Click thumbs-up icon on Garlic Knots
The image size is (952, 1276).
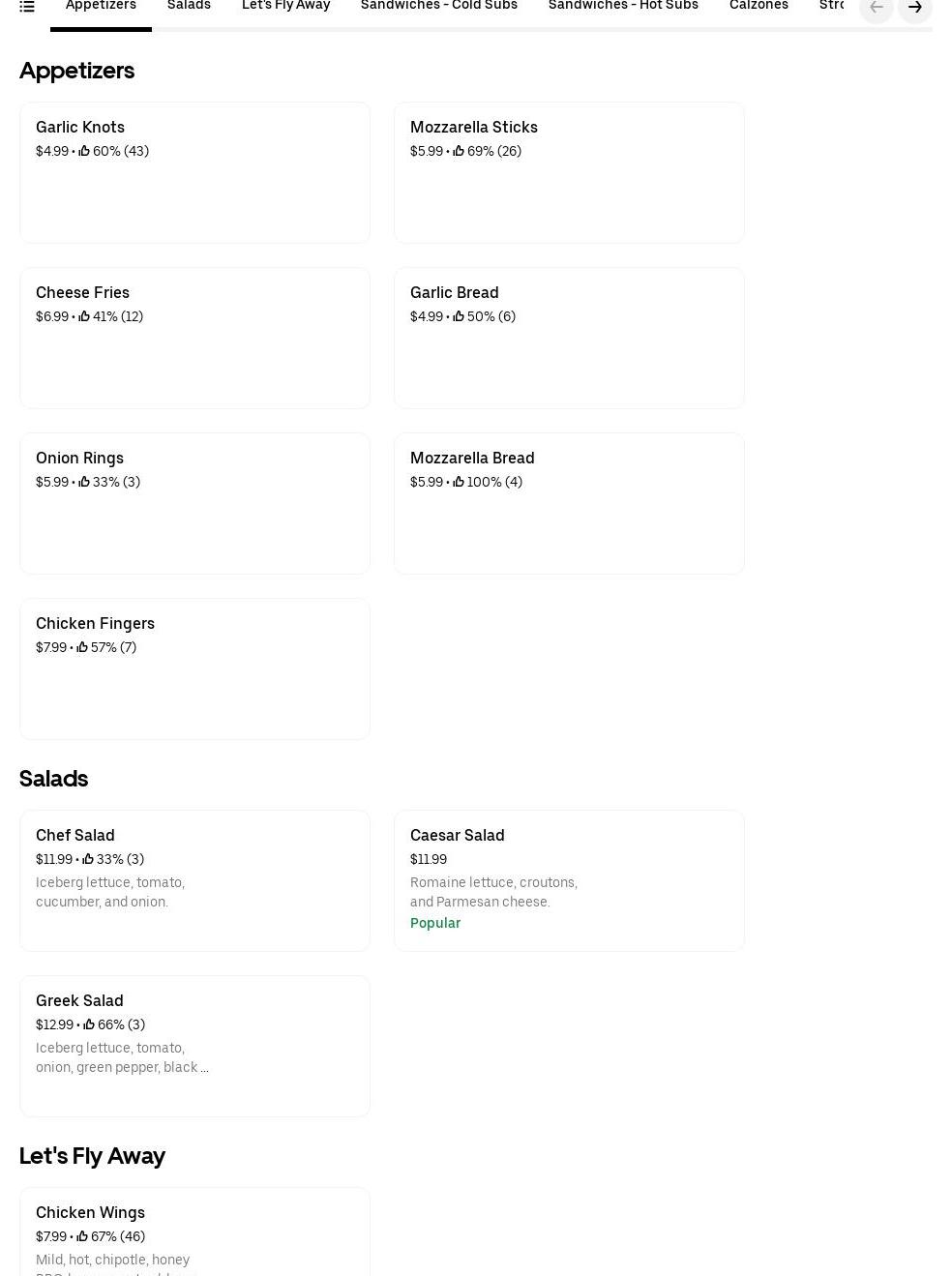pyautogui.click(x=84, y=151)
